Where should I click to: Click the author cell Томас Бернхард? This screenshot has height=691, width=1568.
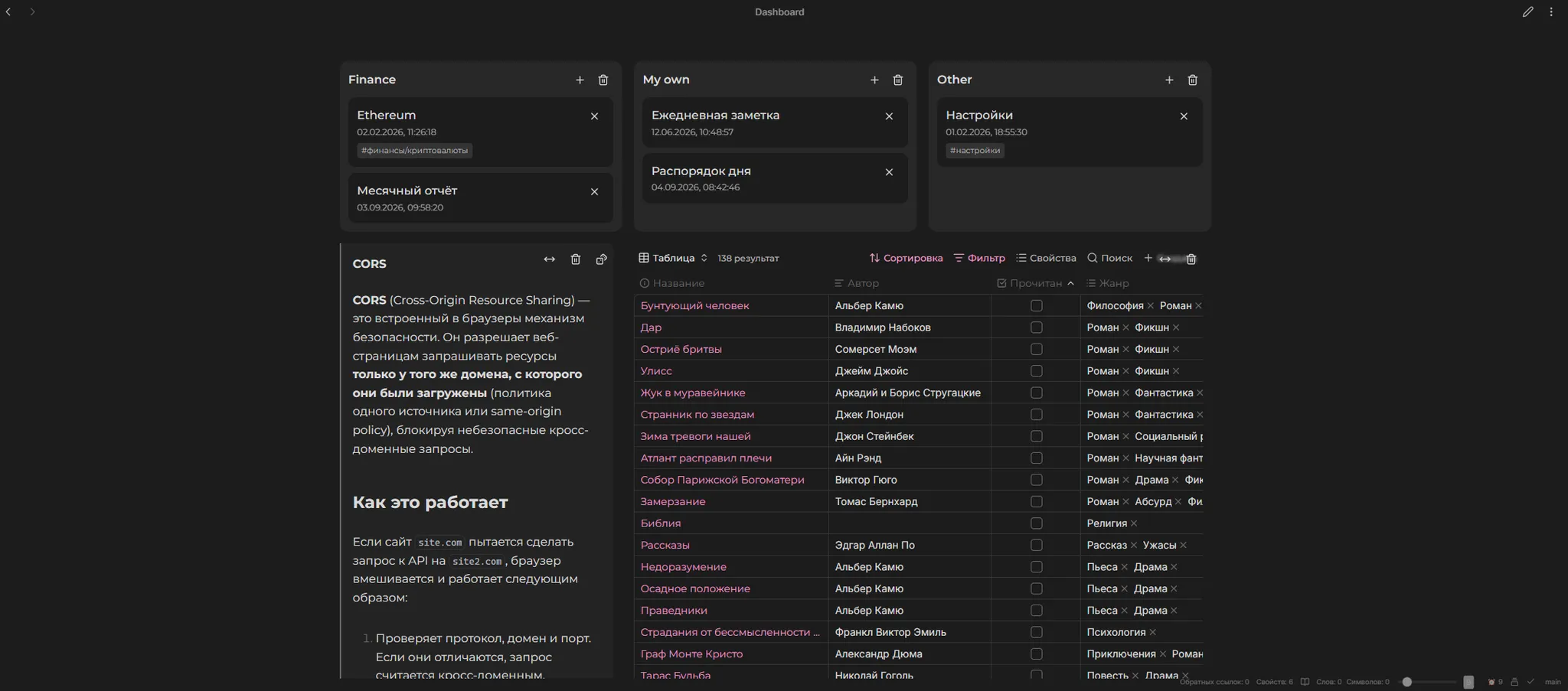(x=910, y=502)
